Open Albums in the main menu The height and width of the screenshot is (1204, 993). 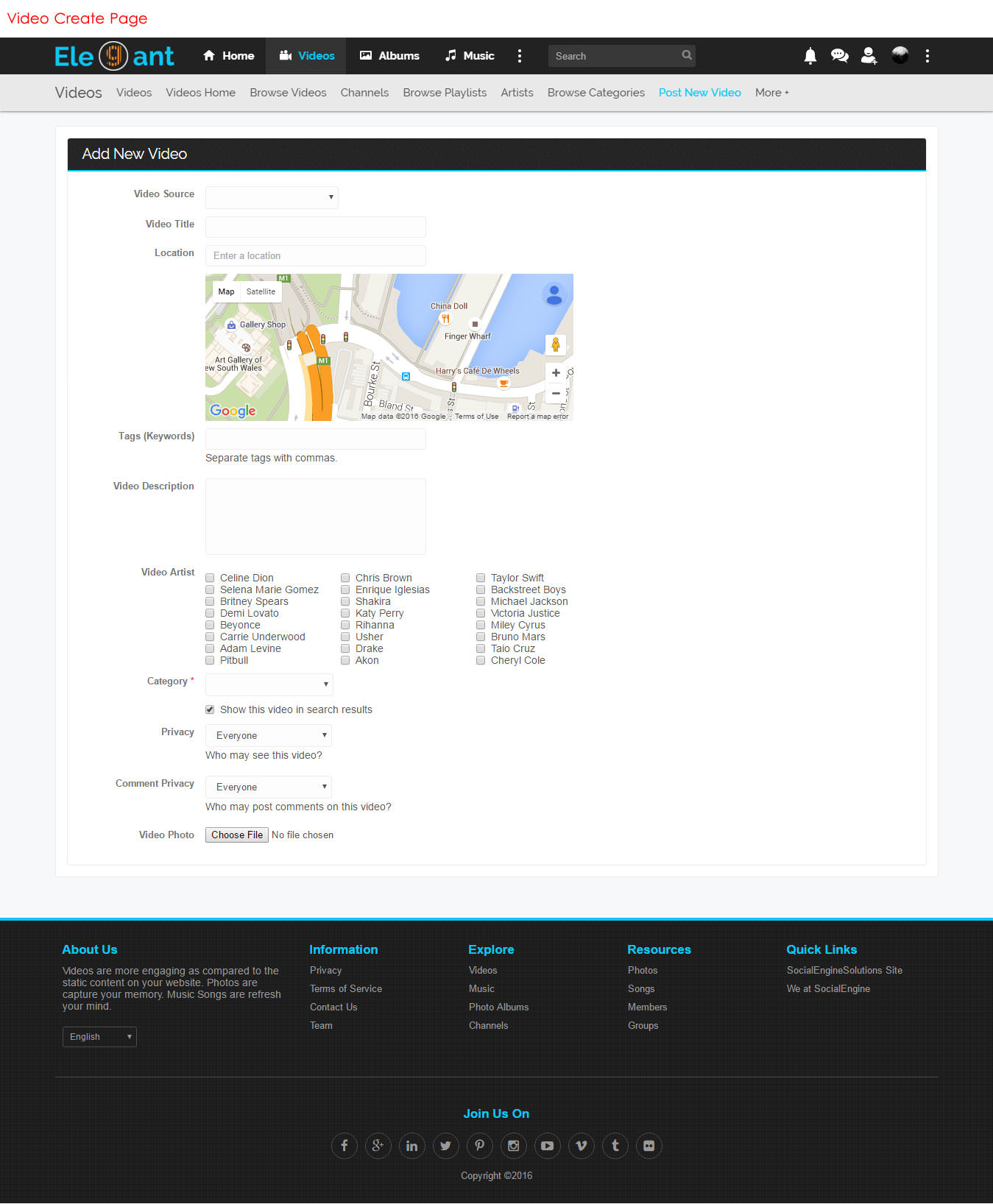coord(389,56)
